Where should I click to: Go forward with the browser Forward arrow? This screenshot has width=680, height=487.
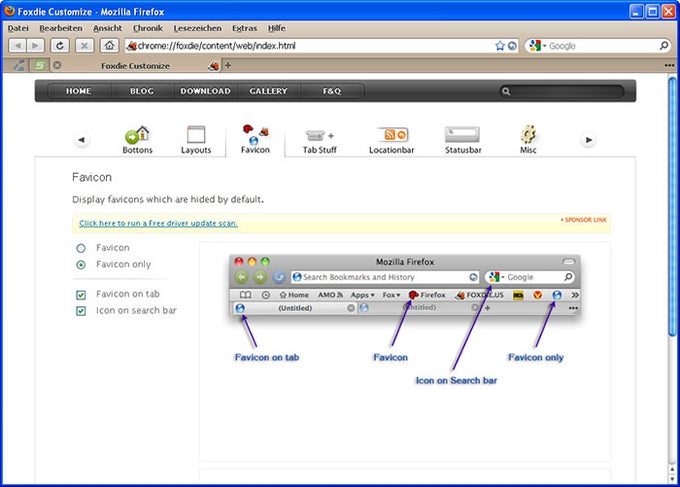[35, 46]
